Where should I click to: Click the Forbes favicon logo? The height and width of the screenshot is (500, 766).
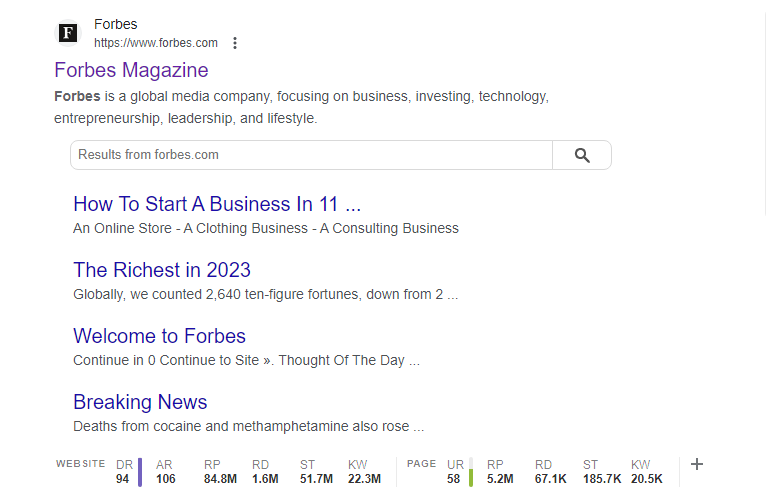(x=67, y=33)
